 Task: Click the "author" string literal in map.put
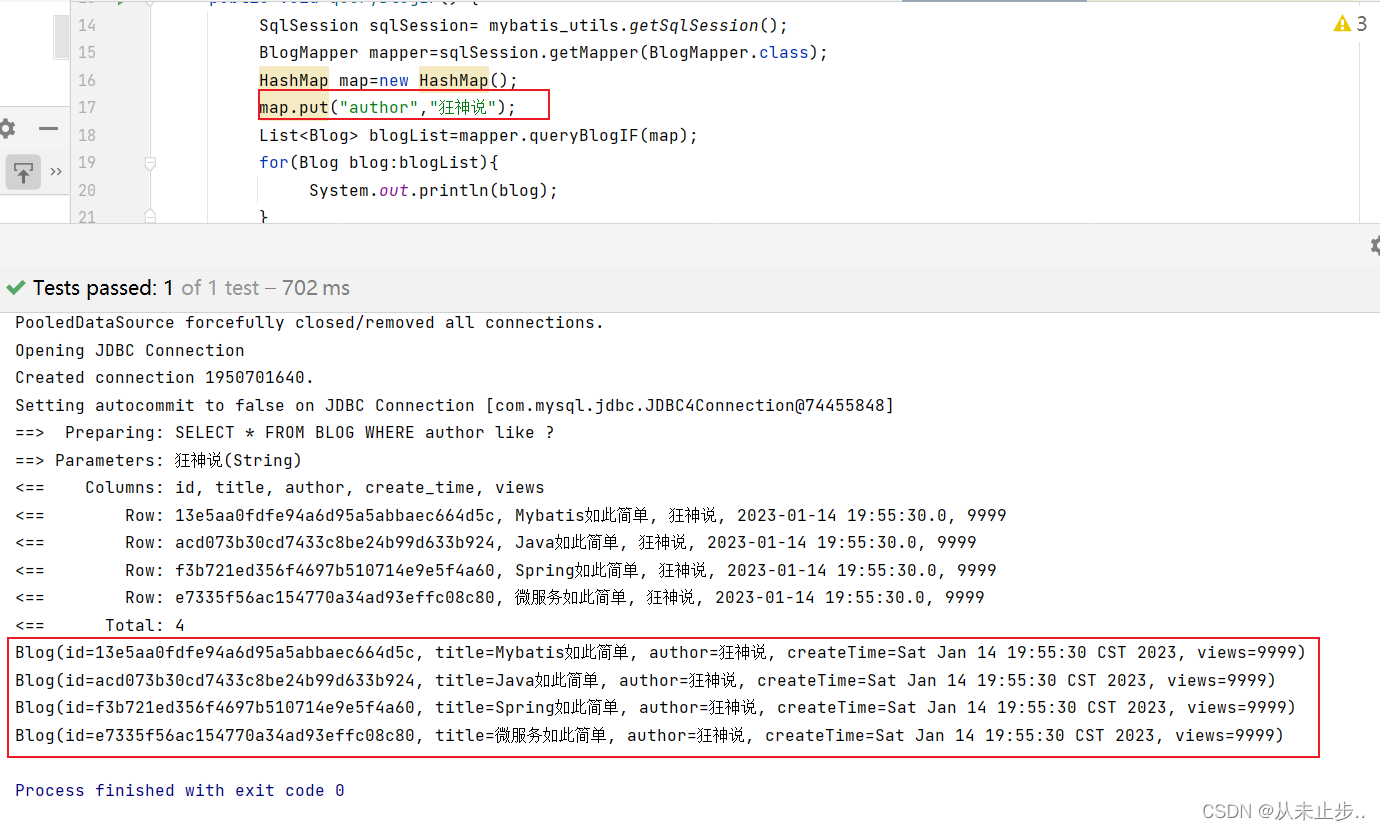click(378, 108)
